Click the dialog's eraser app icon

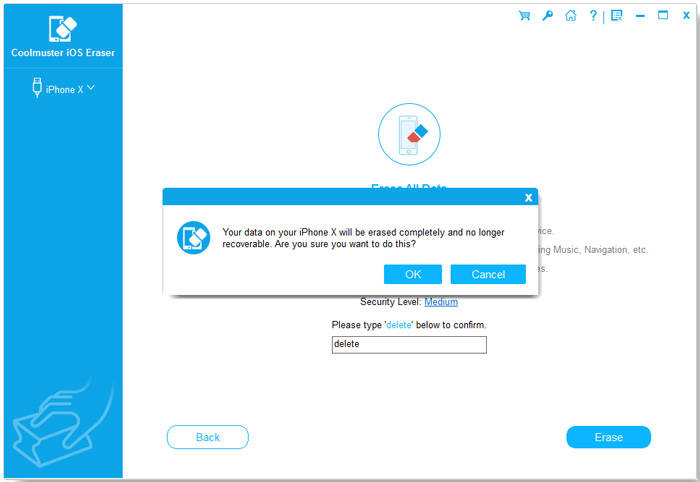[x=193, y=238]
